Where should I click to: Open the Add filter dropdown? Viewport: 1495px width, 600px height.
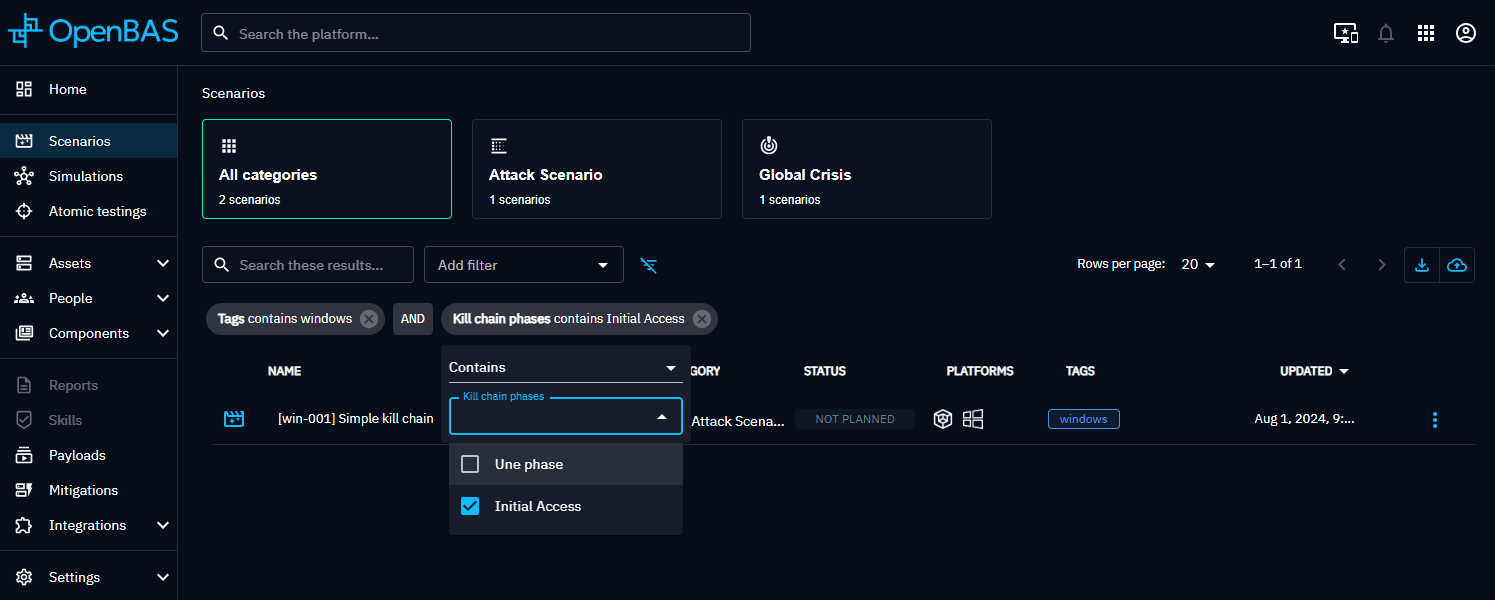[x=523, y=265]
